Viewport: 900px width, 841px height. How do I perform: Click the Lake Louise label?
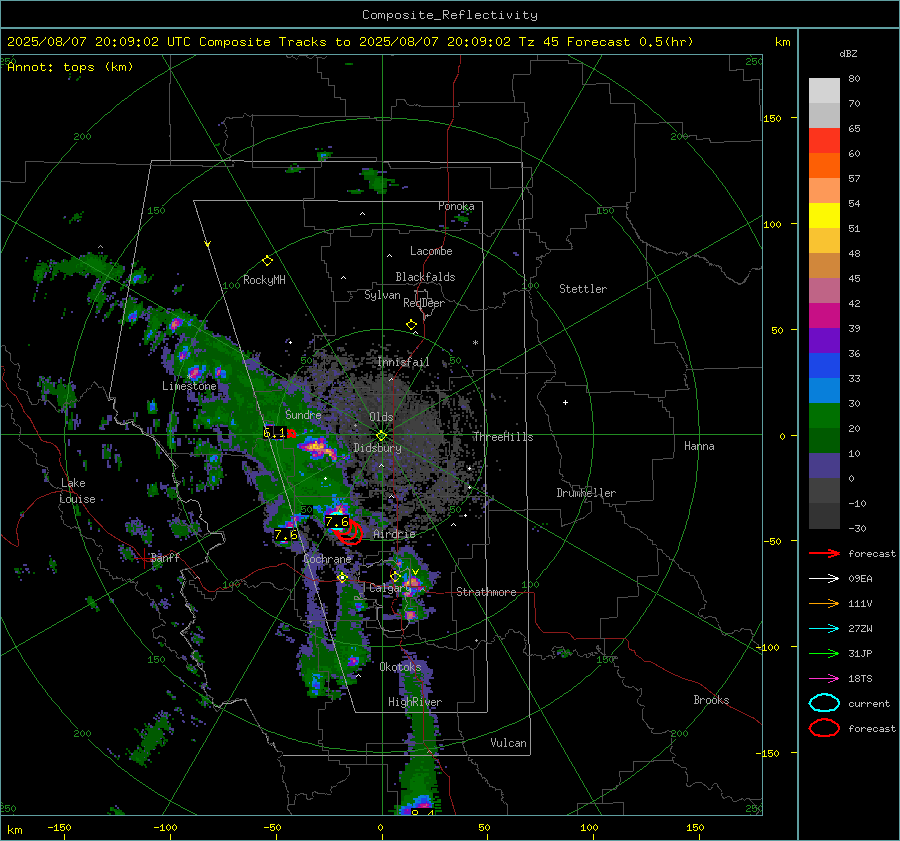77,491
